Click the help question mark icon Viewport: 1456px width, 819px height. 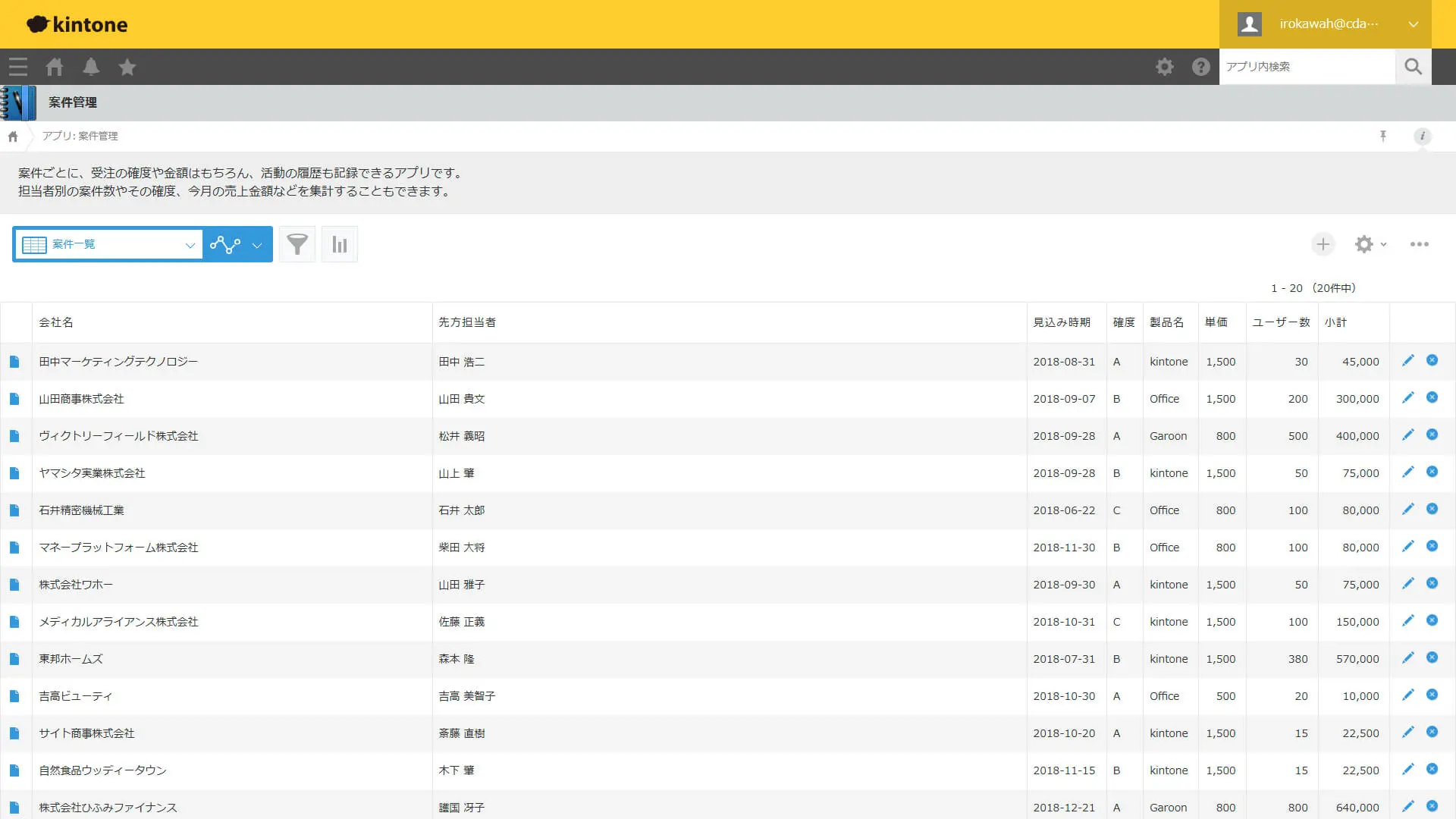pyautogui.click(x=1200, y=67)
